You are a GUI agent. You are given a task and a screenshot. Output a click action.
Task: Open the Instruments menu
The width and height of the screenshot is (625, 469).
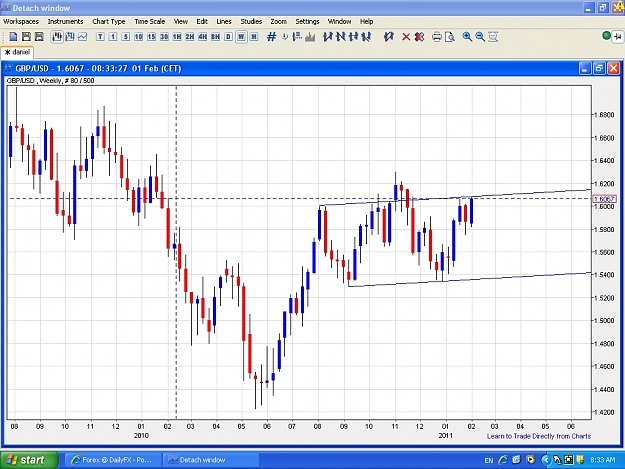point(65,22)
